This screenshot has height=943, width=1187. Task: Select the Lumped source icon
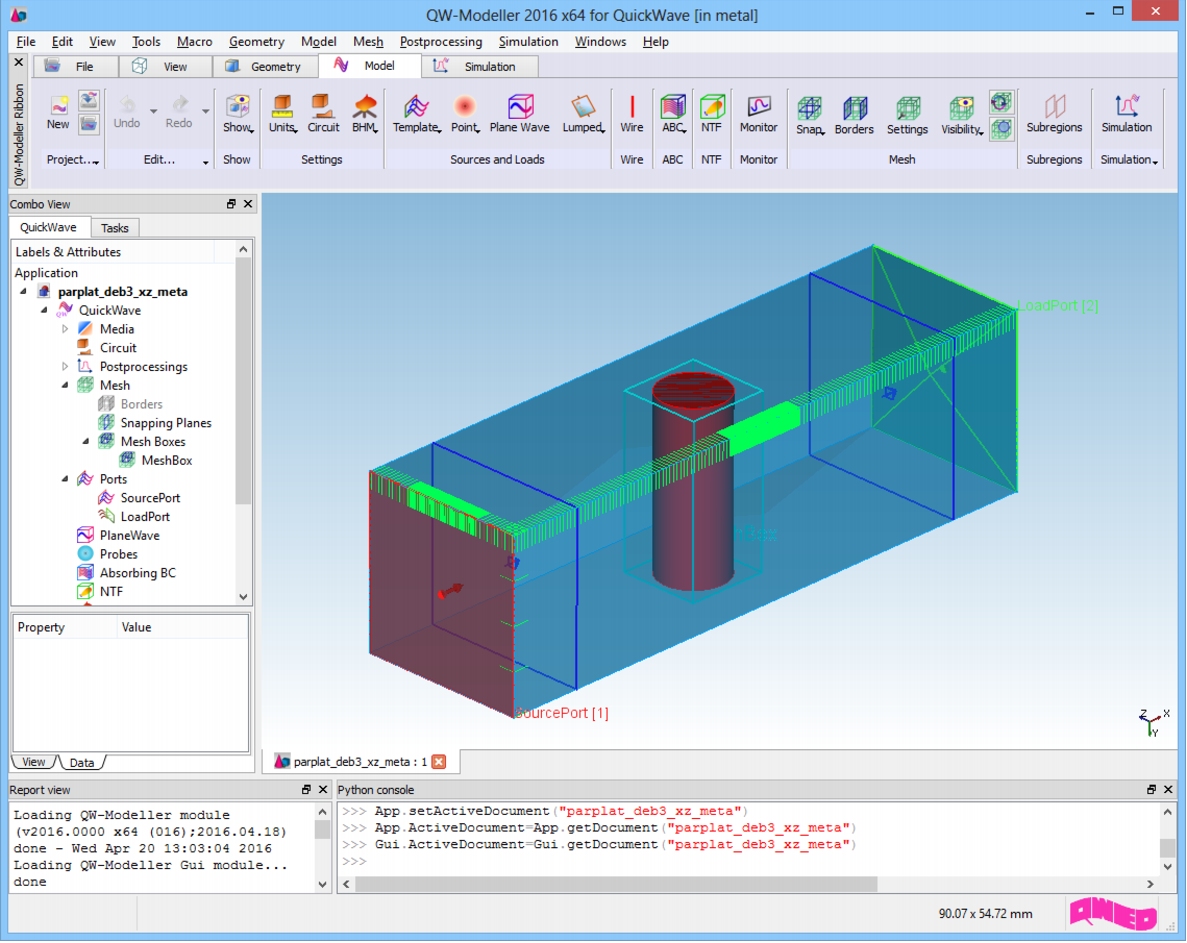tap(583, 107)
